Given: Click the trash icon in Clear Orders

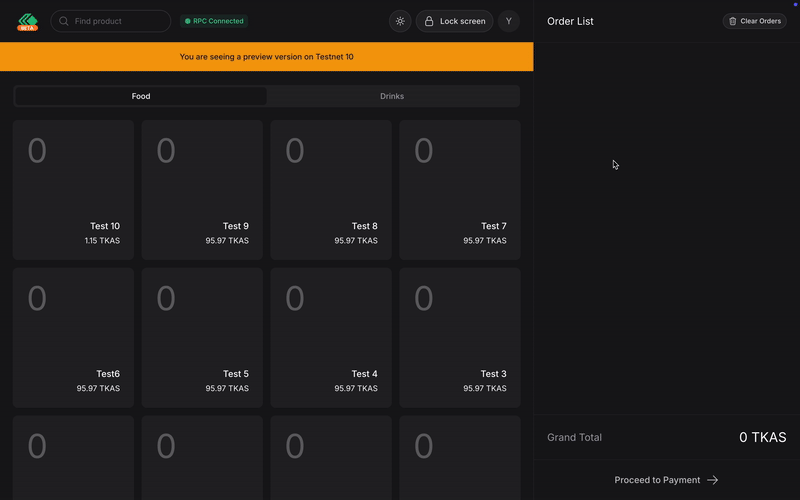Looking at the screenshot, I should [x=733, y=21].
